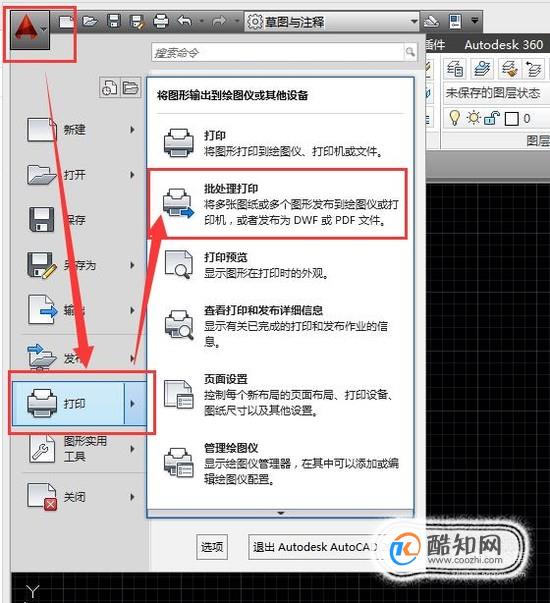This screenshot has height=603, width=550.
Task: Click the 退出 Autodesk AutoCAD button
Action: point(315,546)
